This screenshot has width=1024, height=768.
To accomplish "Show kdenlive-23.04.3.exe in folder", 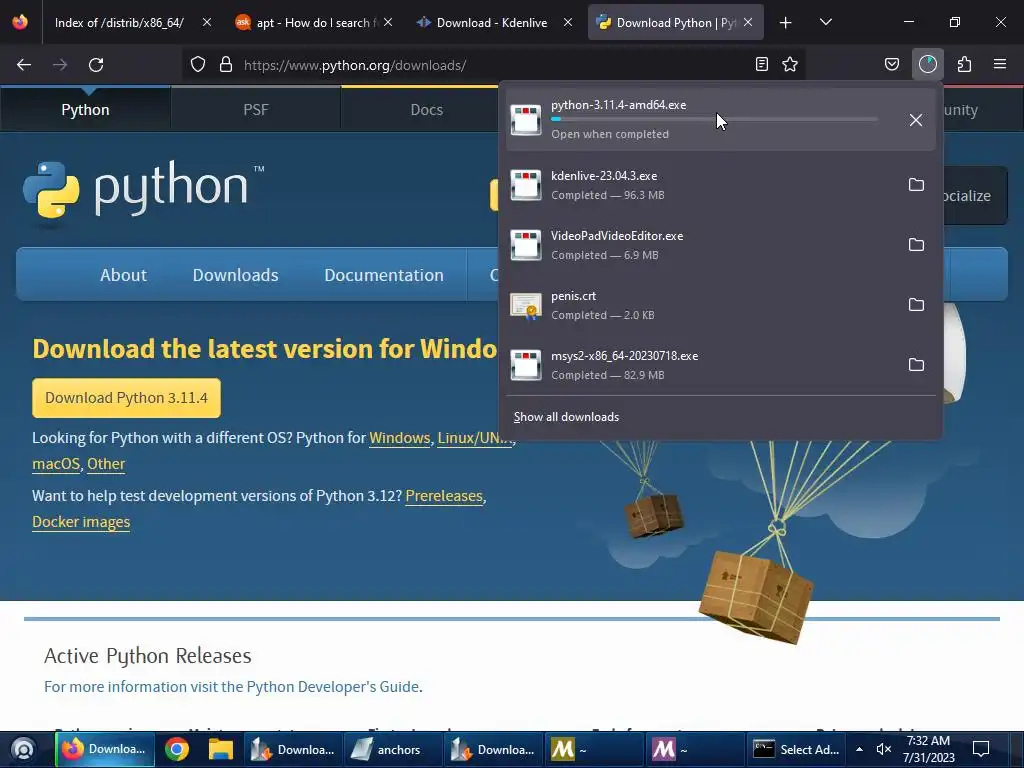I will pyautogui.click(x=916, y=185).
